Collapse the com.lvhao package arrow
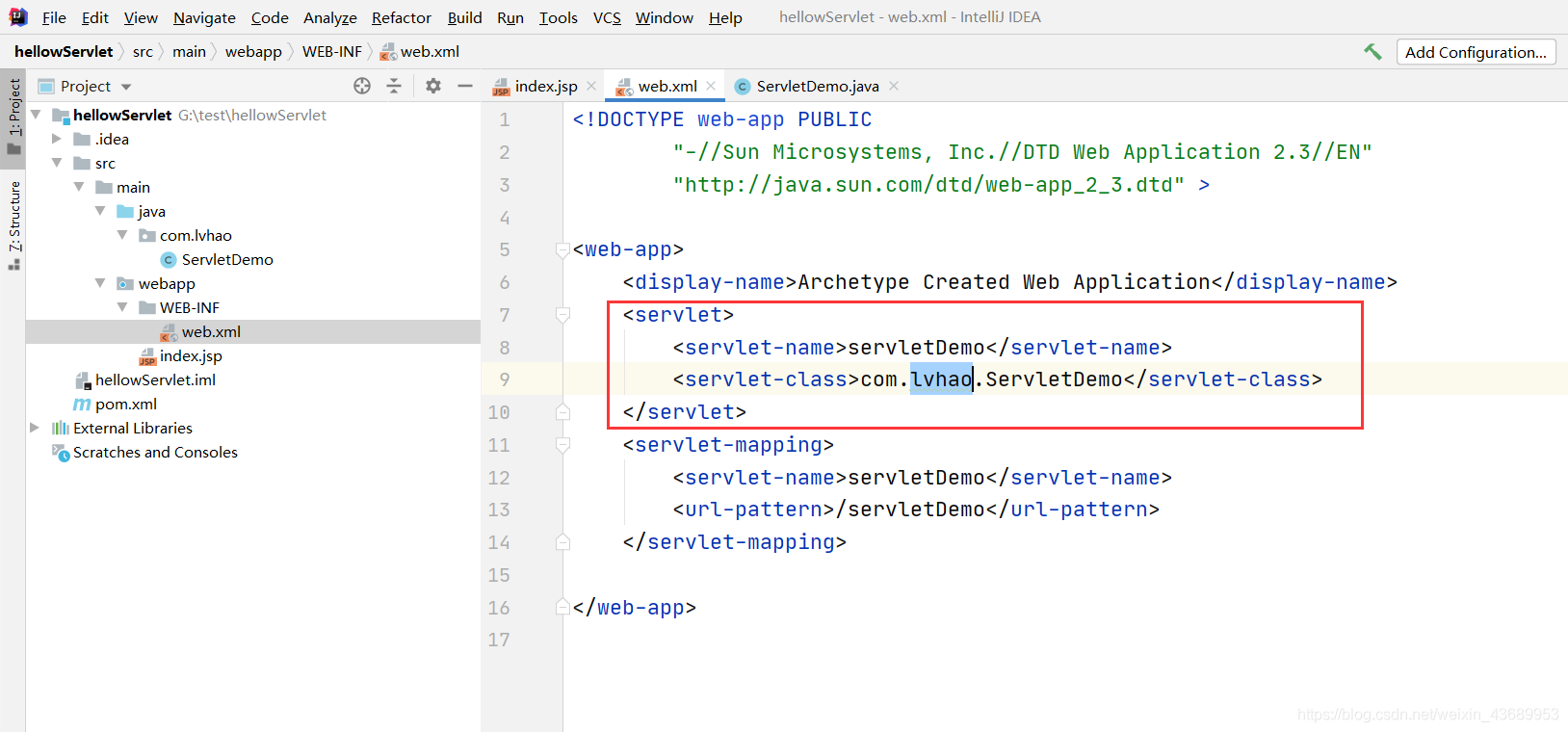Viewport: 1568px width, 732px height. 122,235
